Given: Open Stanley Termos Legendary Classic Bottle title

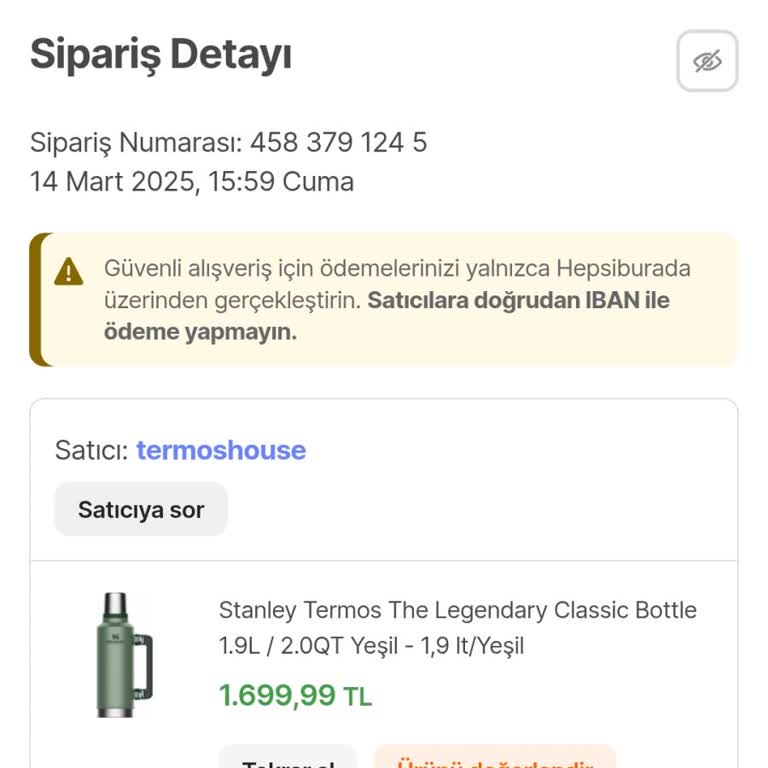Looking at the screenshot, I should point(457,610).
